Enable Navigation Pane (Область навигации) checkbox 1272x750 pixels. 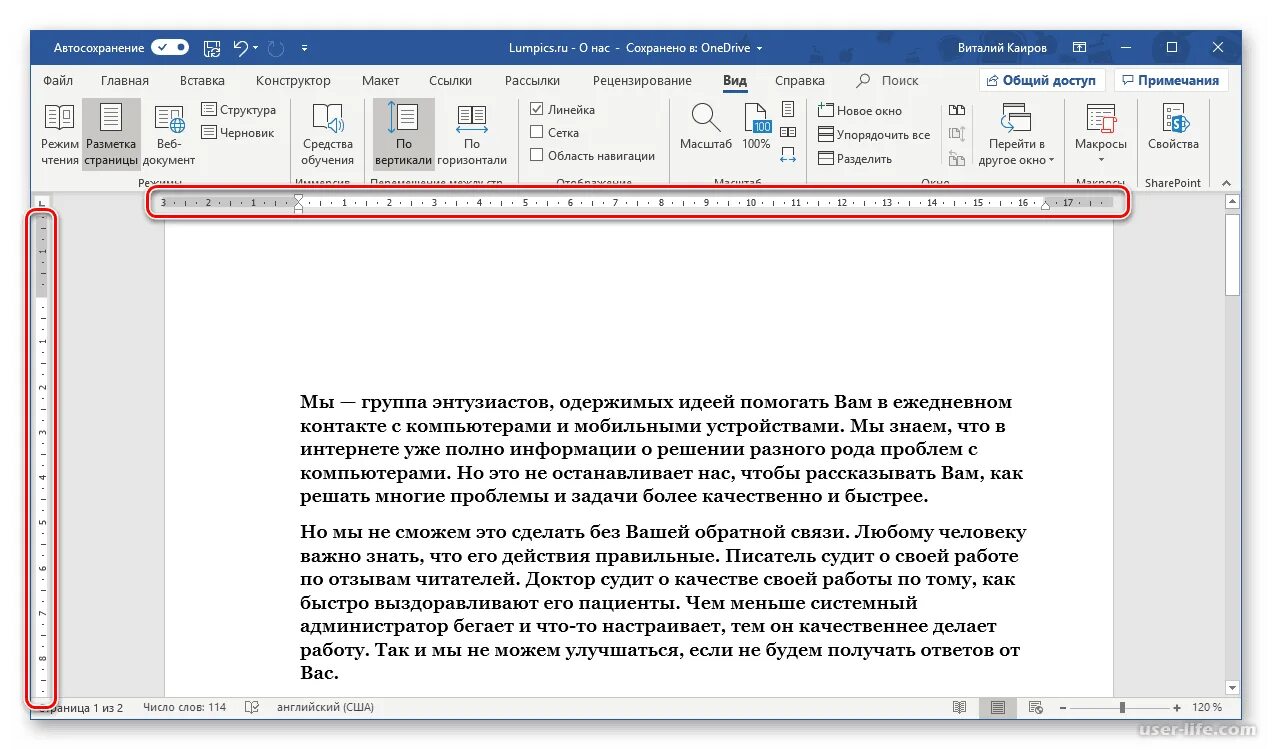coord(537,155)
